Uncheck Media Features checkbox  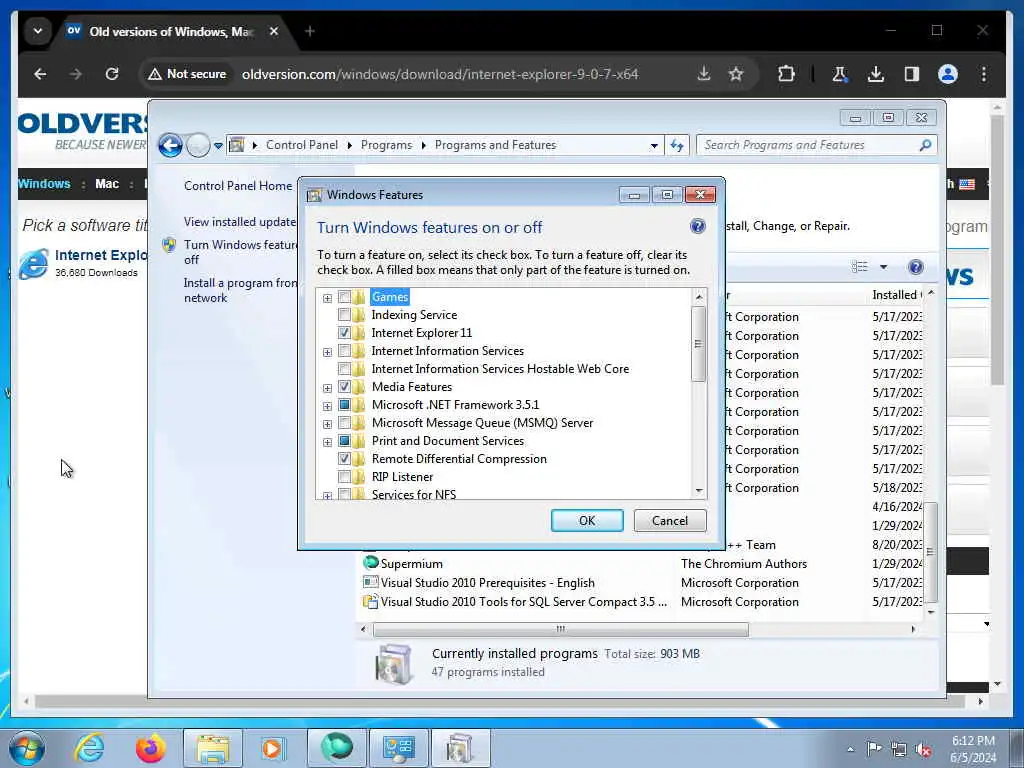pos(344,387)
